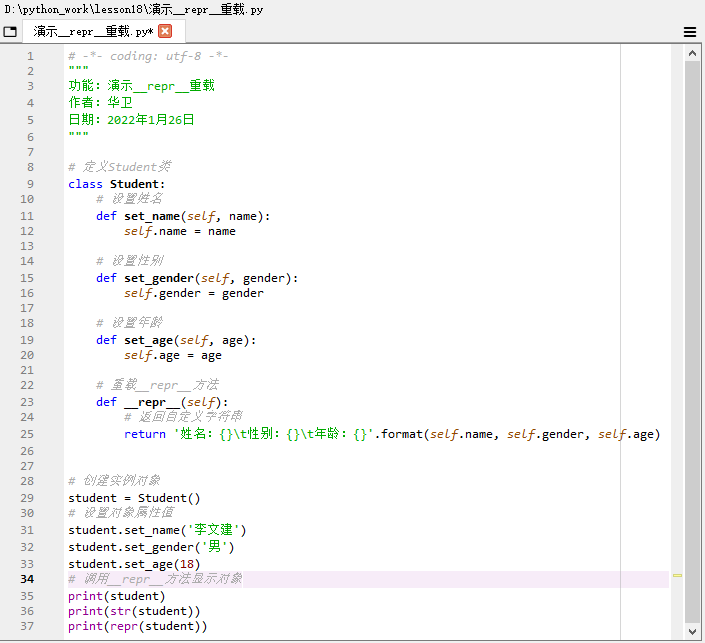Click comment '# 设置年龄' on line 18
The width and height of the screenshot is (705, 643).
(129, 323)
